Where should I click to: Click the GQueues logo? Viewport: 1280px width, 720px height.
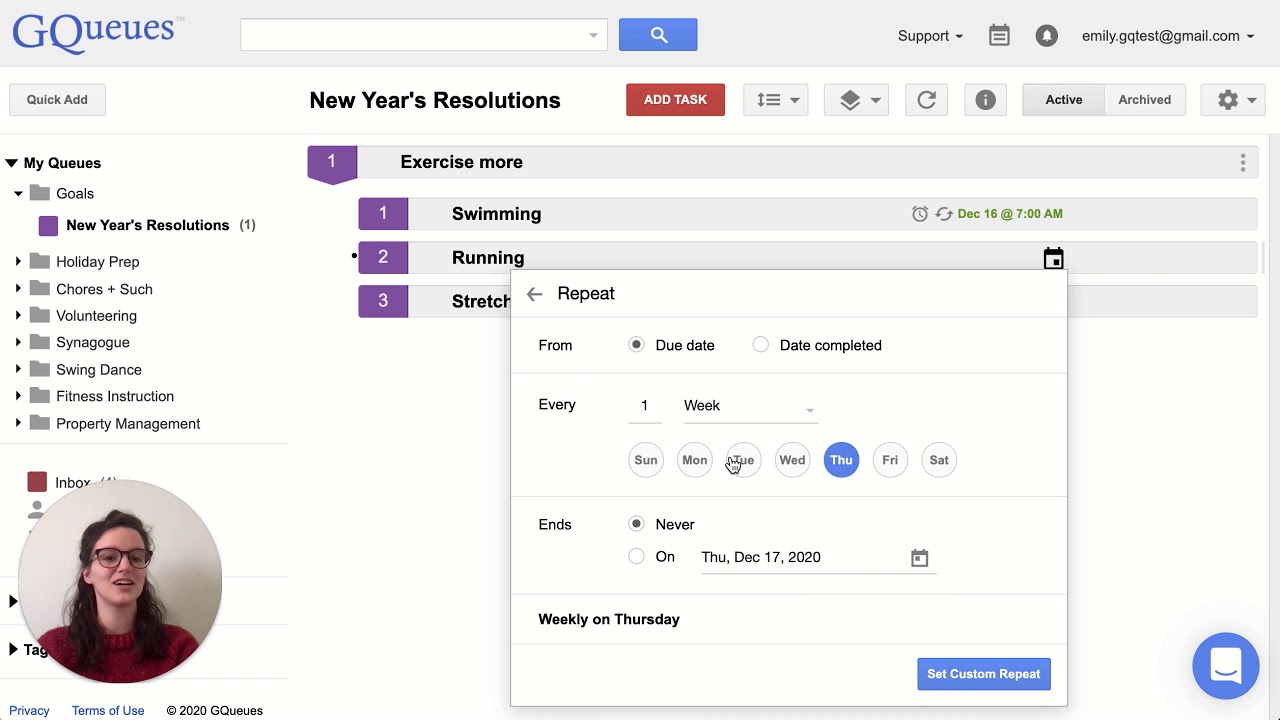tap(98, 34)
